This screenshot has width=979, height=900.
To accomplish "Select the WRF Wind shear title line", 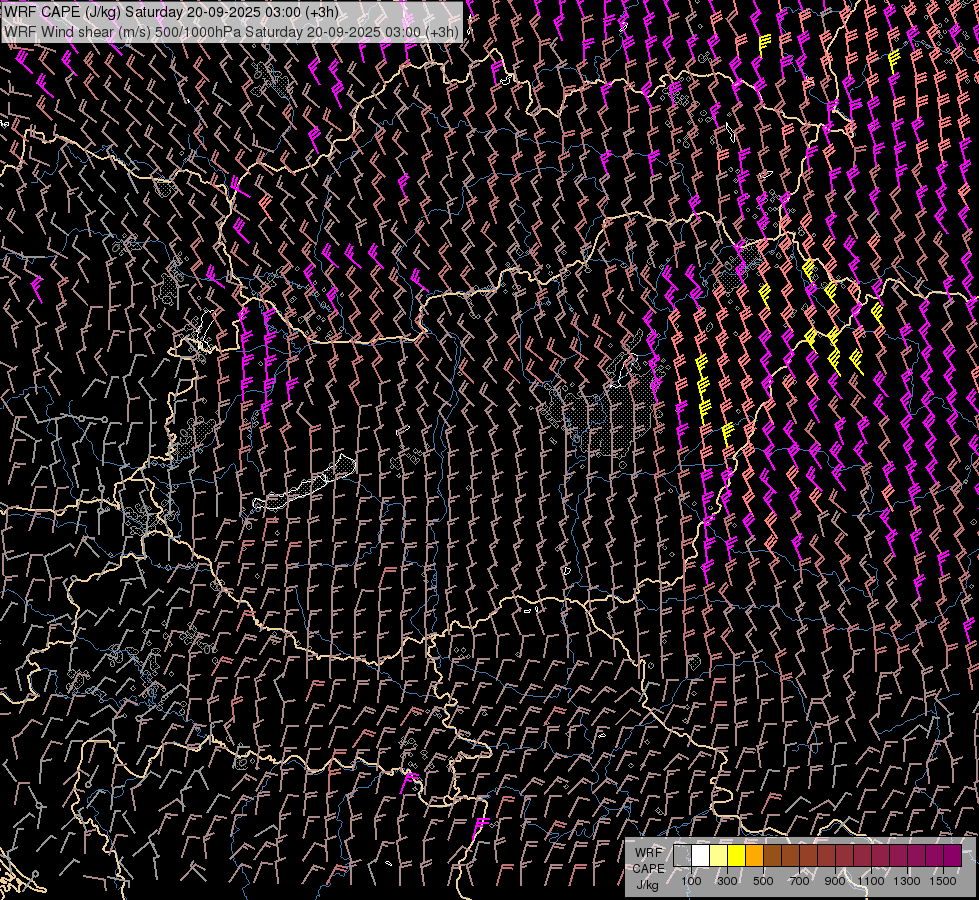I will [231, 31].
